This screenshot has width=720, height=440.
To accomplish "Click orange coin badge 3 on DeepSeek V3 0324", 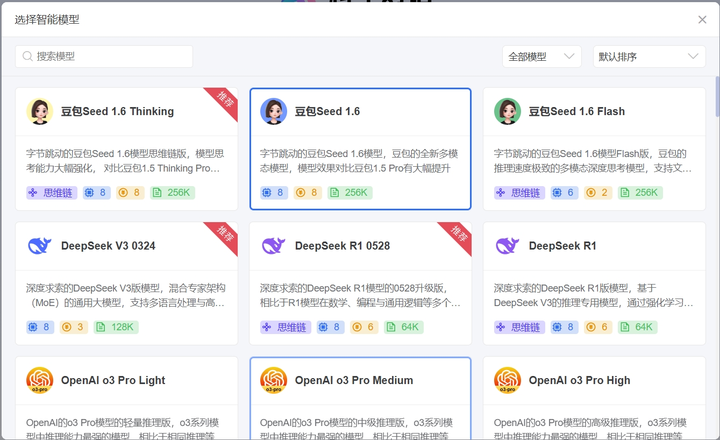I will (74, 327).
